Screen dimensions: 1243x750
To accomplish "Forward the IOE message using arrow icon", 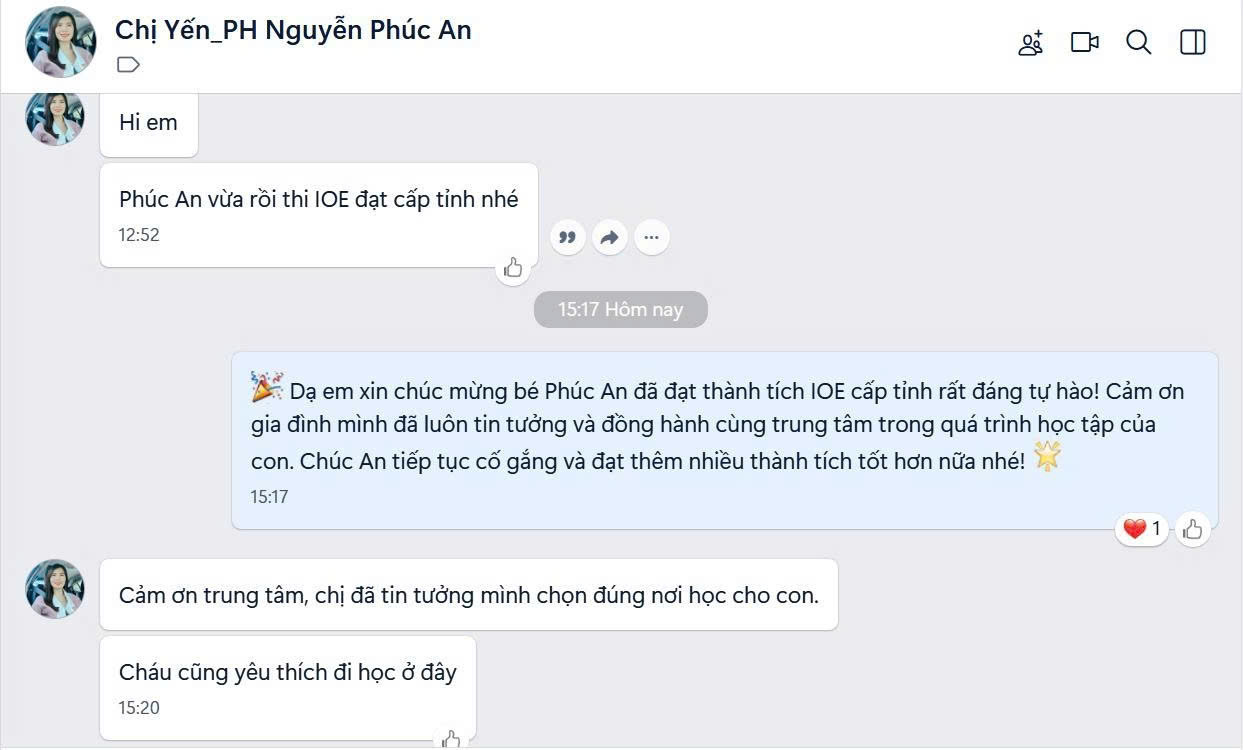I will point(609,237).
